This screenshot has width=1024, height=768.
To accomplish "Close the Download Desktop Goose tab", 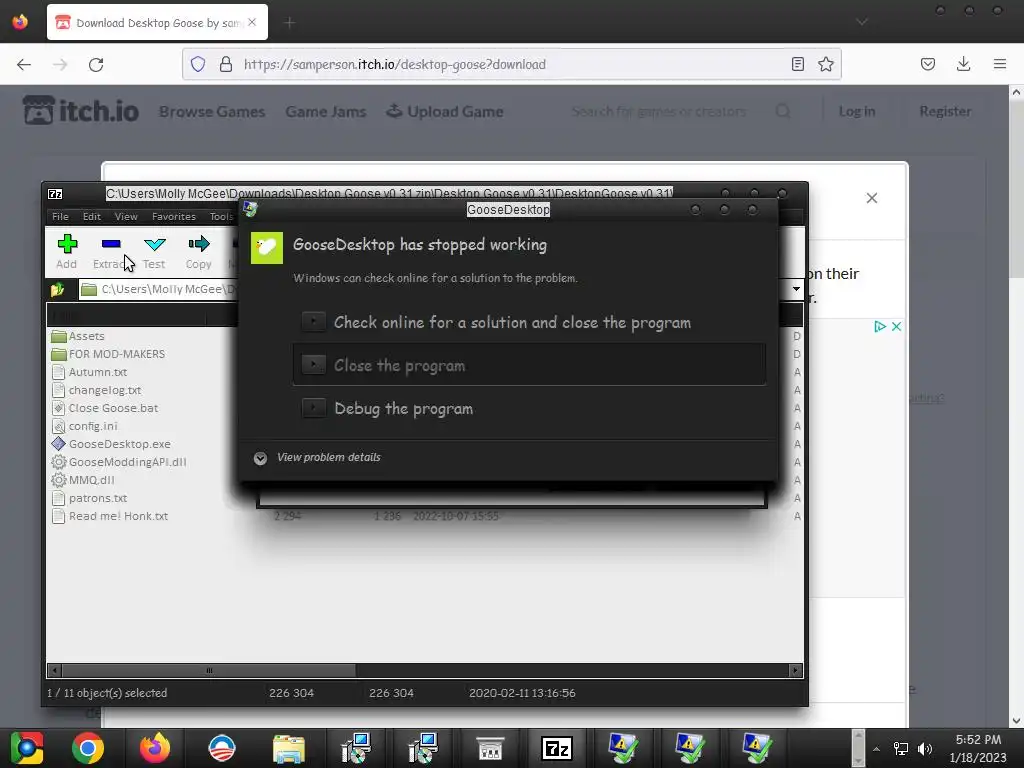I will (252, 22).
